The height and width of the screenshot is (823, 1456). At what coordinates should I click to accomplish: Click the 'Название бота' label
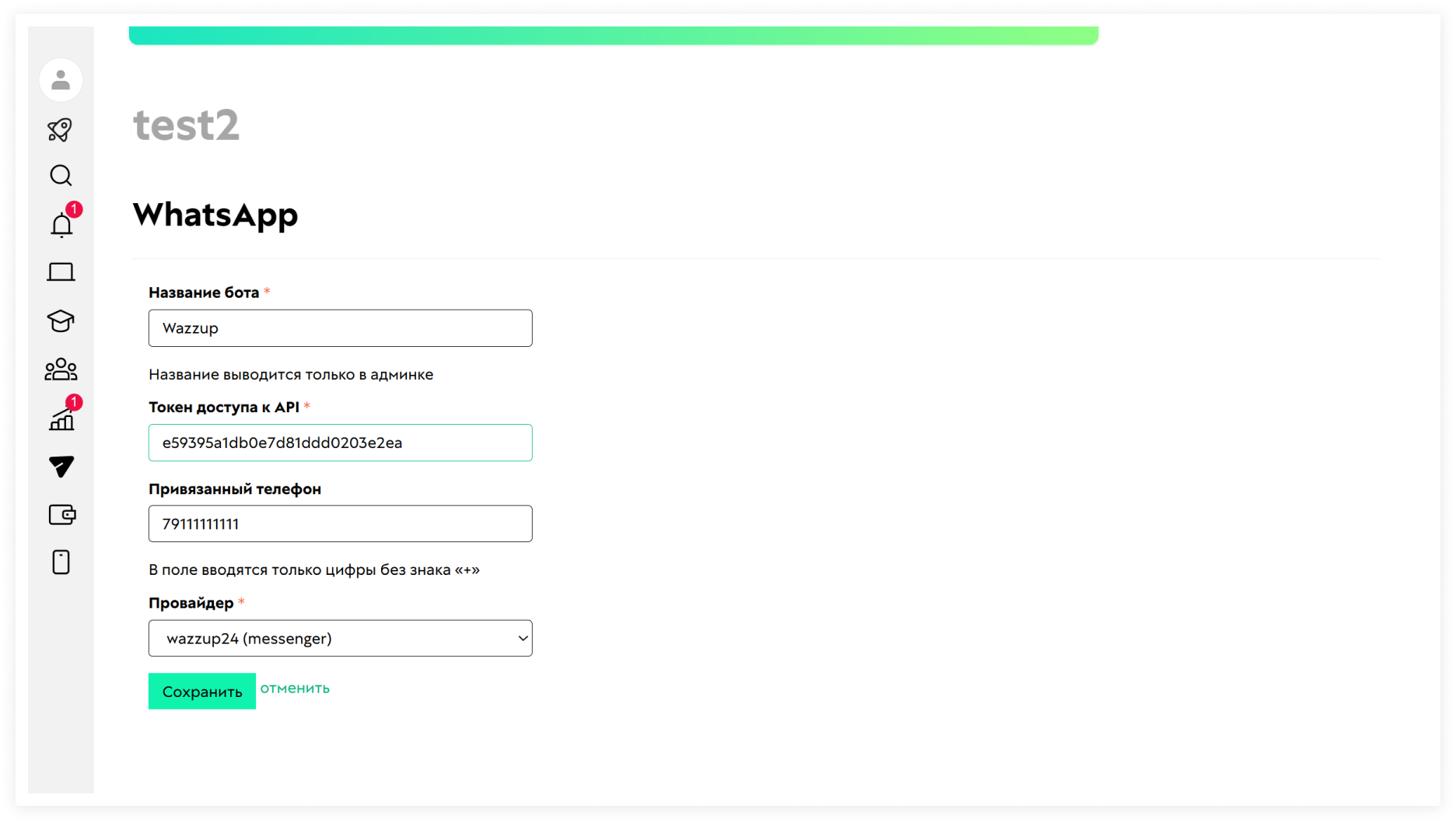pyautogui.click(x=204, y=292)
